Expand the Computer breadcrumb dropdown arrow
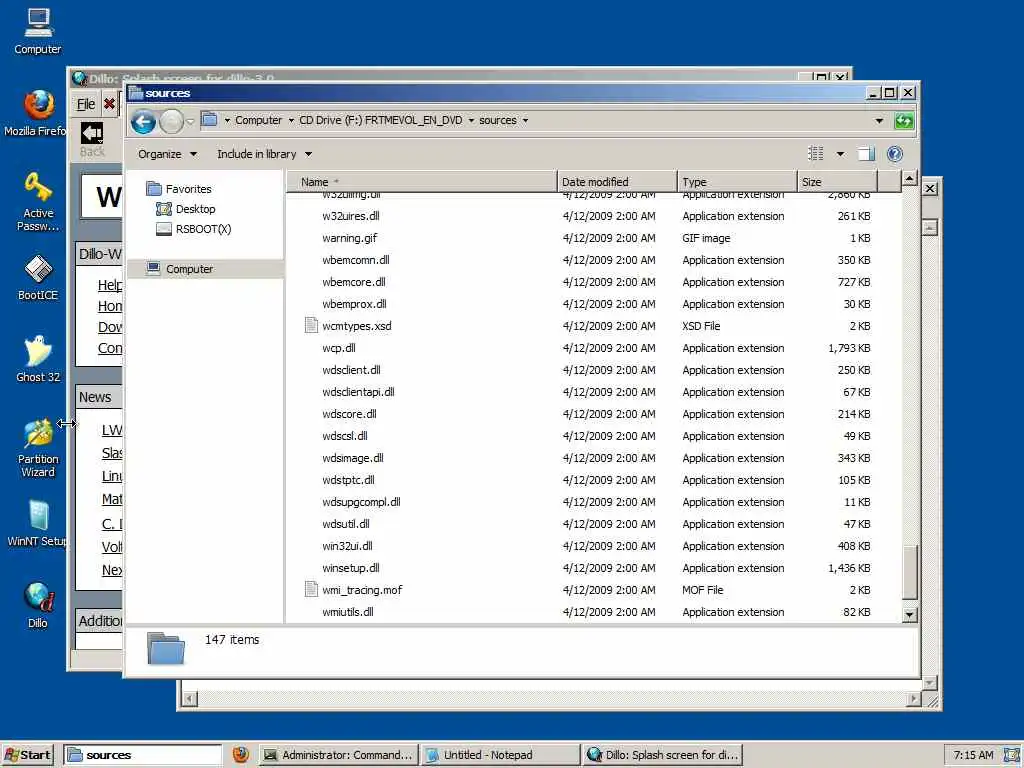The height and width of the screenshot is (768, 1024). click(291, 120)
